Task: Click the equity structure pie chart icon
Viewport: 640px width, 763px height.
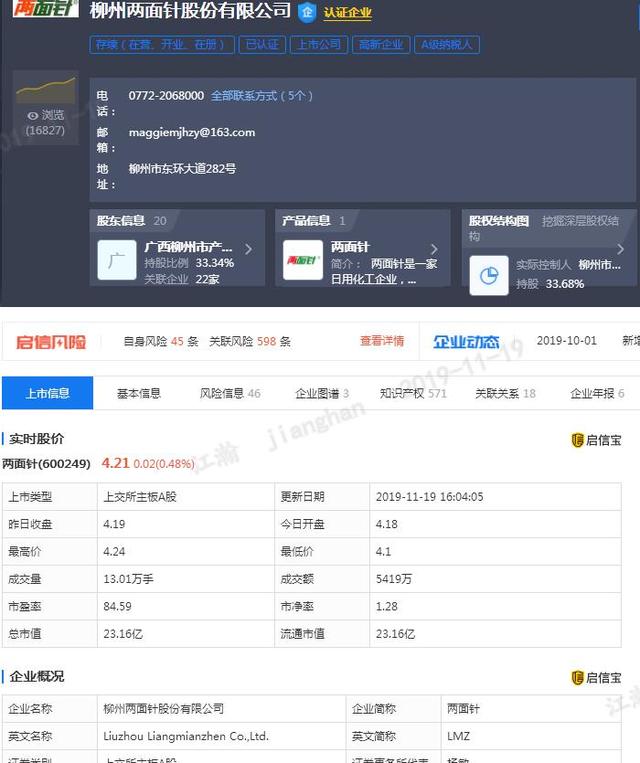Action: point(489,276)
